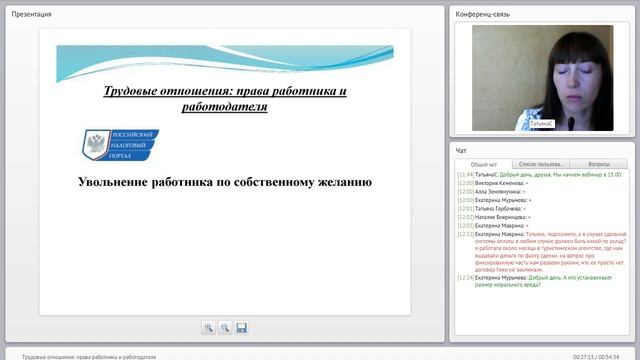The height and width of the screenshot is (360, 640).
Task: Switch to the Вопросы tab
Action: (x=599, y=164)
